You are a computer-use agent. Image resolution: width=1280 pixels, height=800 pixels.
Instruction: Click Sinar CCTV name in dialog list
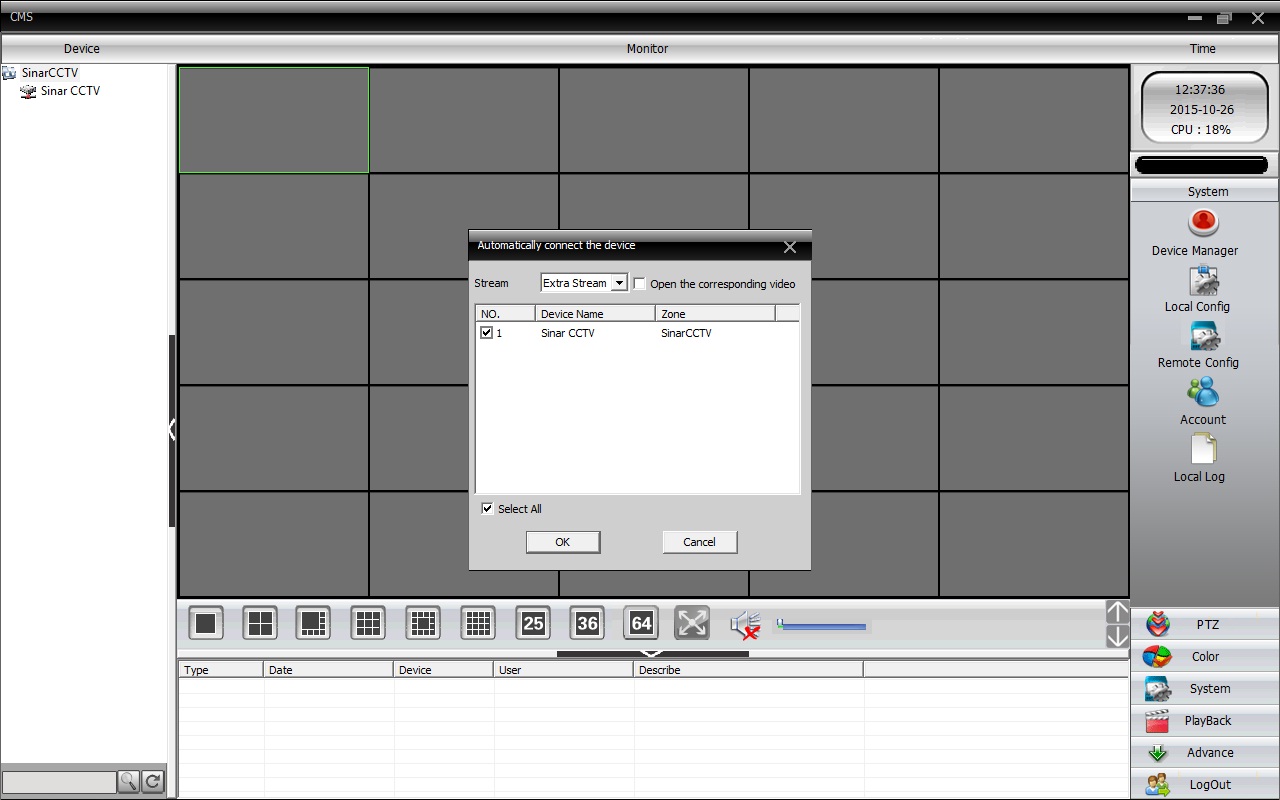coord(568,333)
